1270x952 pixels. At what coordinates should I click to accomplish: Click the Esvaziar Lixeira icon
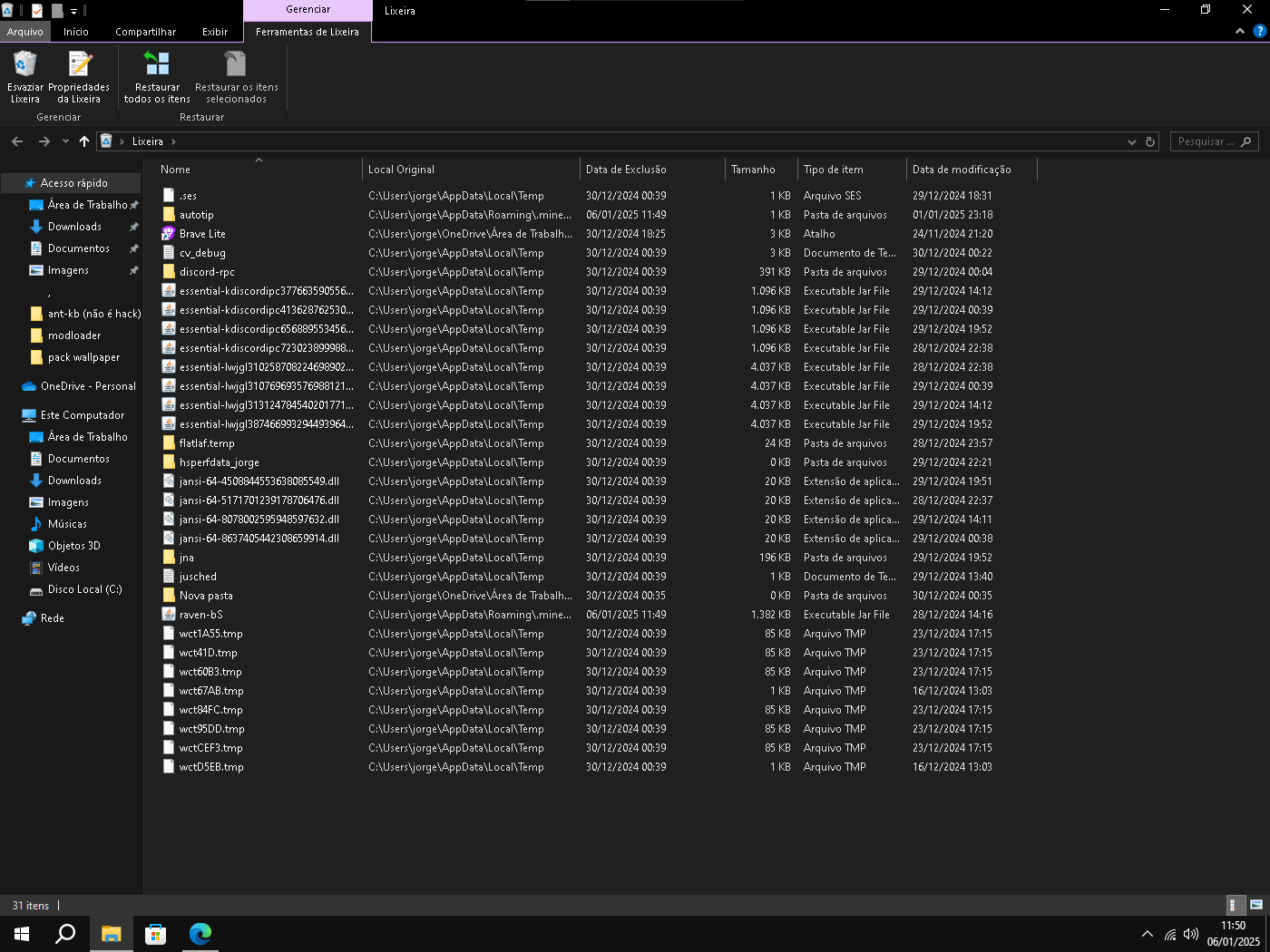coord(24,63)
